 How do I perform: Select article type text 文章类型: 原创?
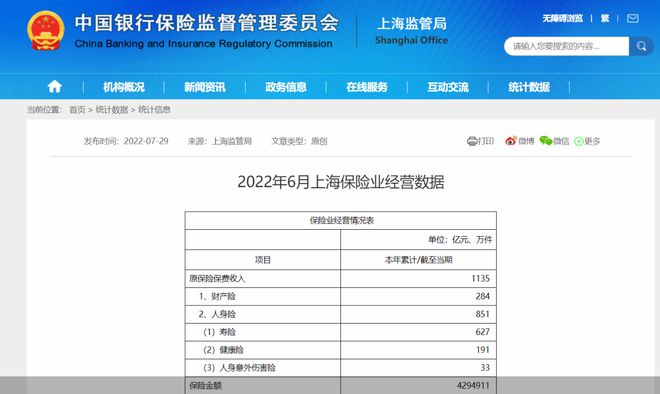pos(299,141)
